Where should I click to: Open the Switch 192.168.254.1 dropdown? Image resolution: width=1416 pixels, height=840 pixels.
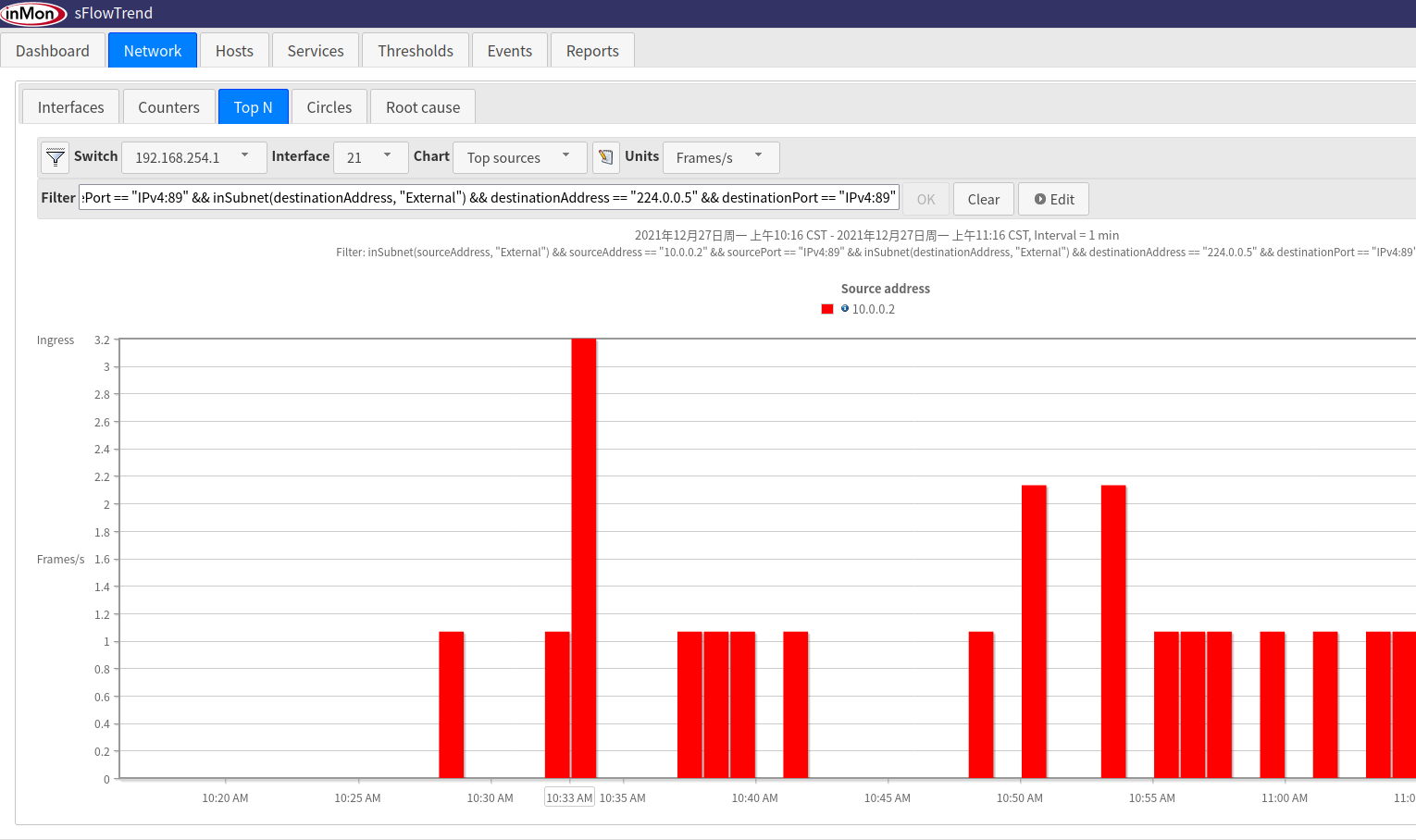pos(194,157)
